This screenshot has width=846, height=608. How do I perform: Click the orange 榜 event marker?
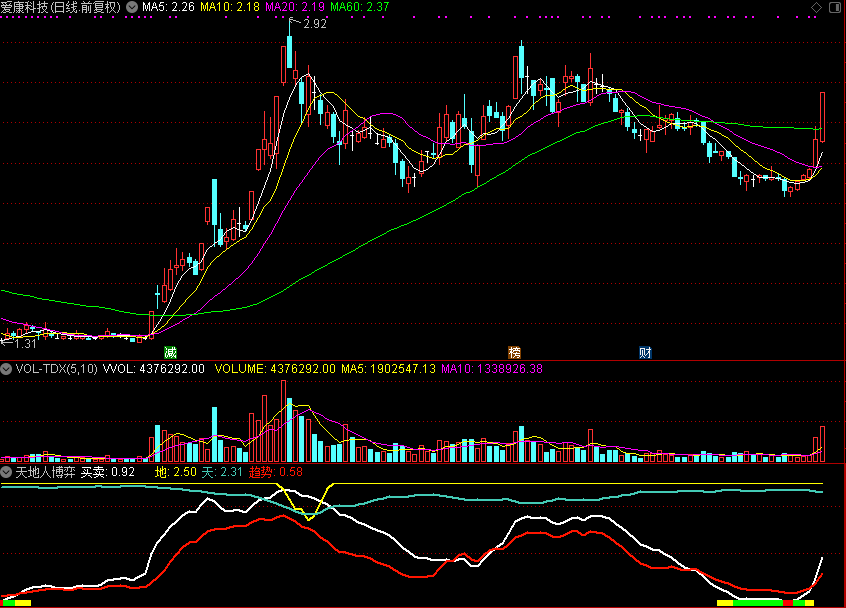click(515, 353)
